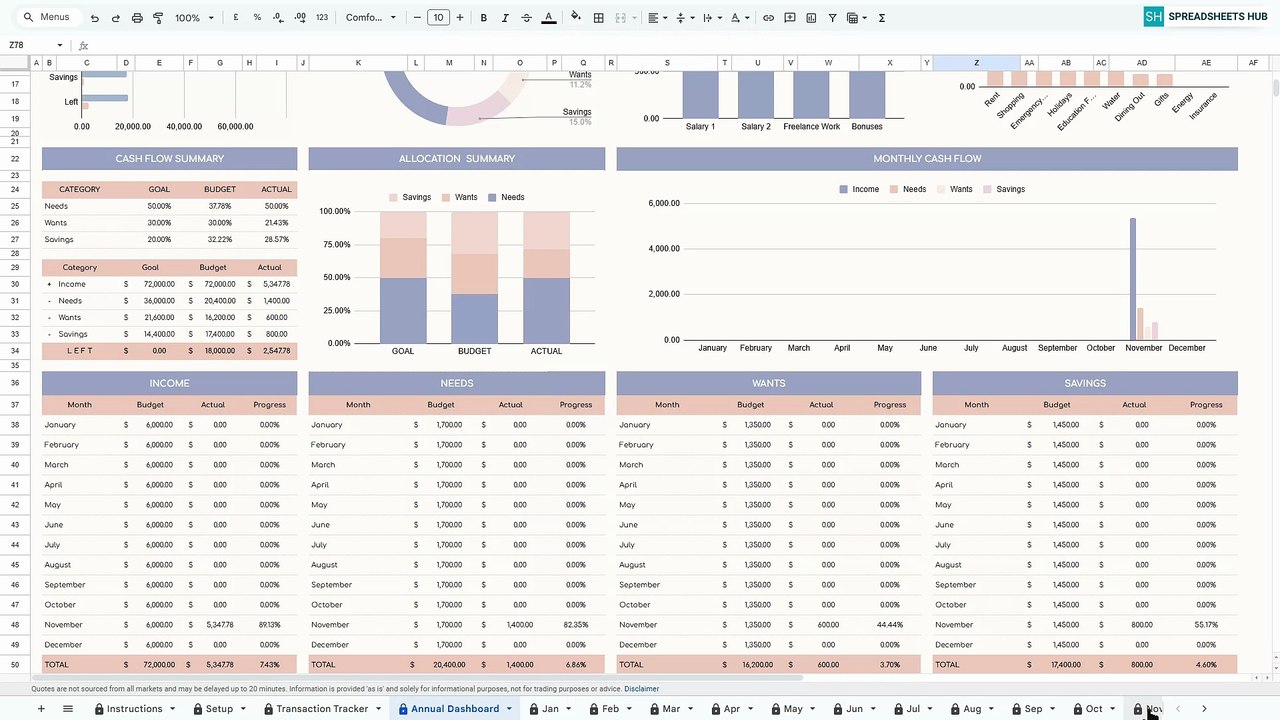
Task: Insert a link with chain icon
Action: pos(768,18)
